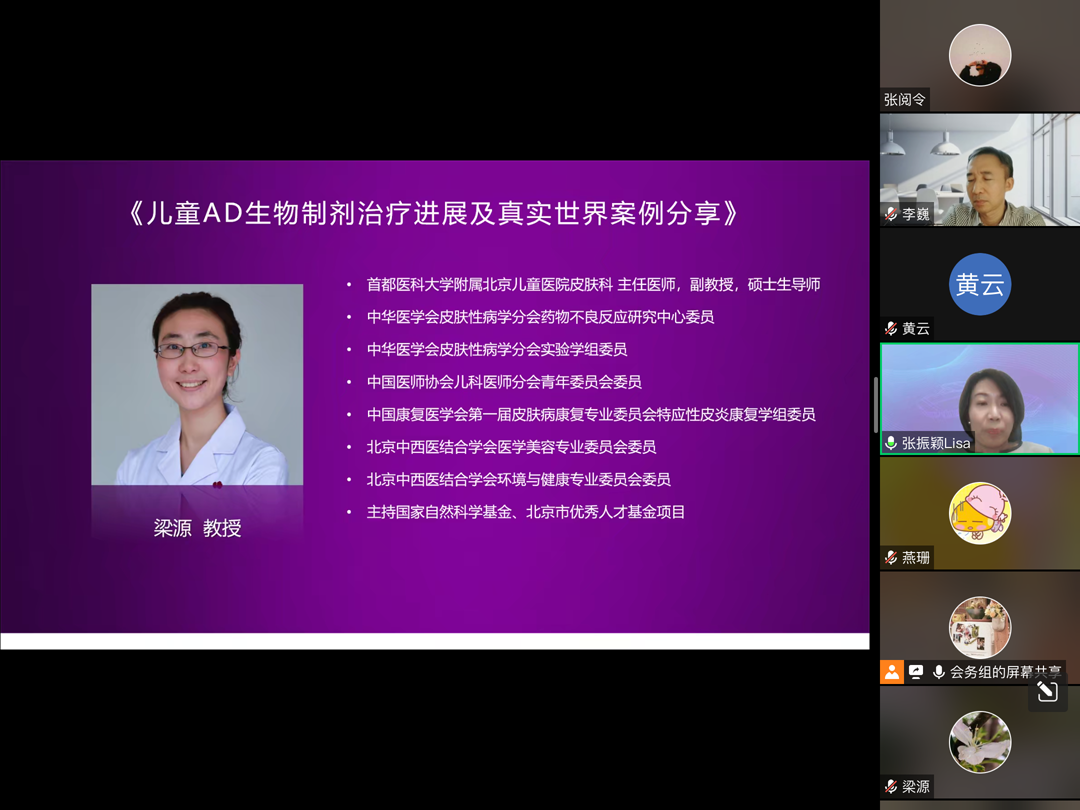The height and width of the screenshot is (810, 1080).
Task: Select the 会务组 round avatar
Action: (x=979, y=627)
